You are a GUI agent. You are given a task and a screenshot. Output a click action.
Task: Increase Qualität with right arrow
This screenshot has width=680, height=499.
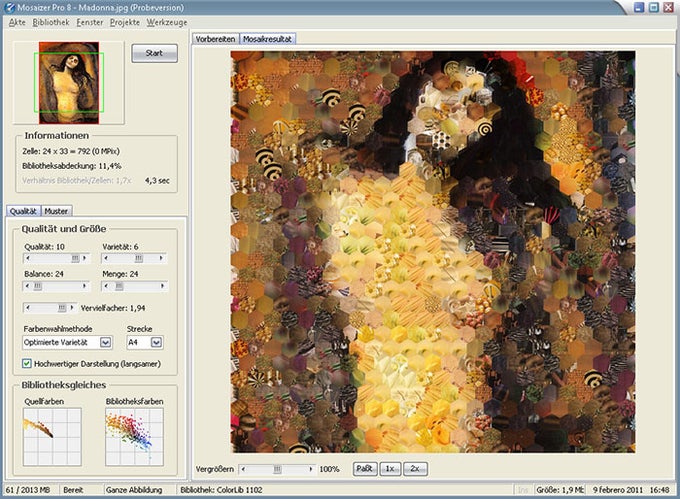(x=85, y=258)
